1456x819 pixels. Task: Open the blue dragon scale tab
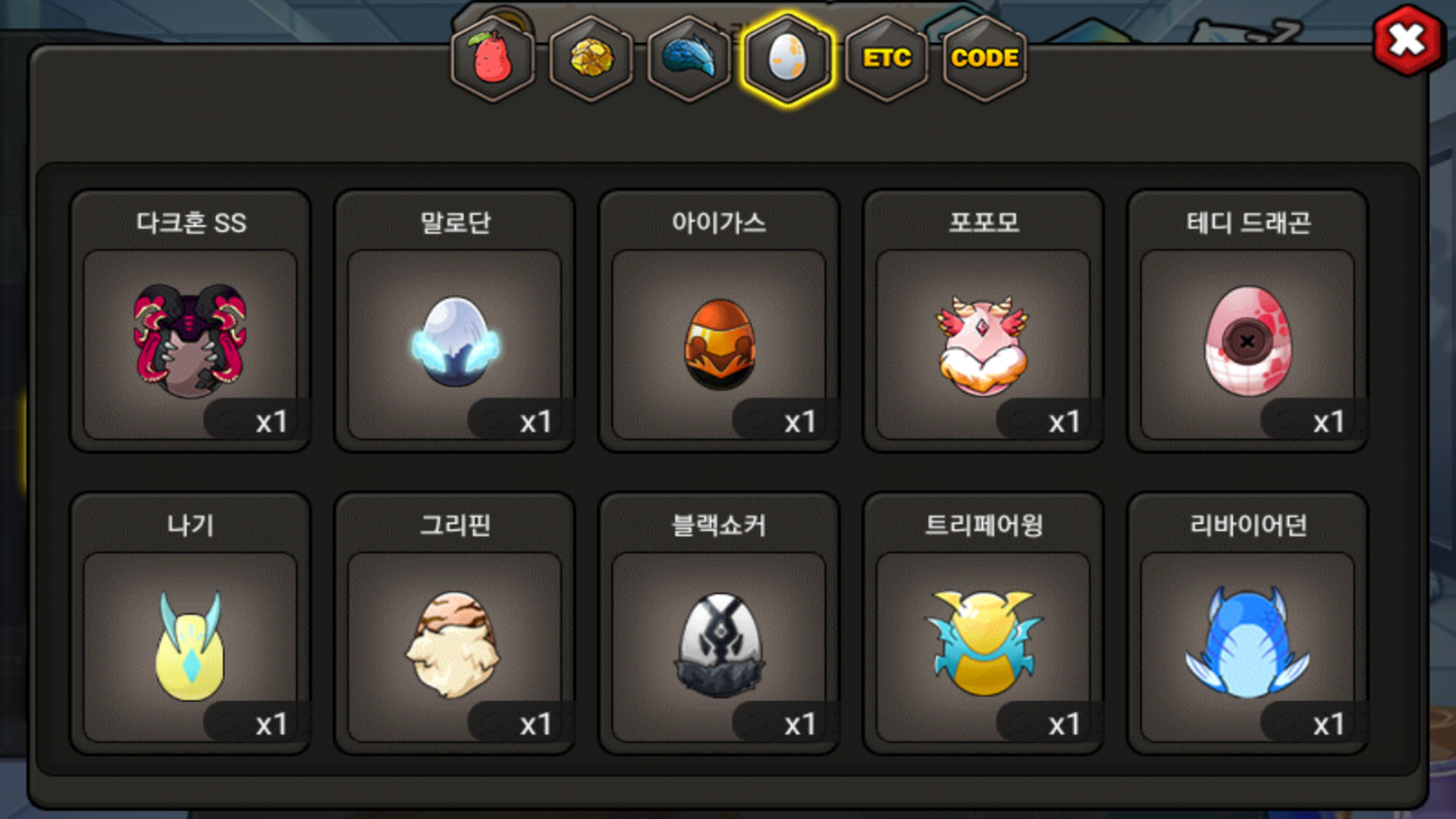pos(689,58)
